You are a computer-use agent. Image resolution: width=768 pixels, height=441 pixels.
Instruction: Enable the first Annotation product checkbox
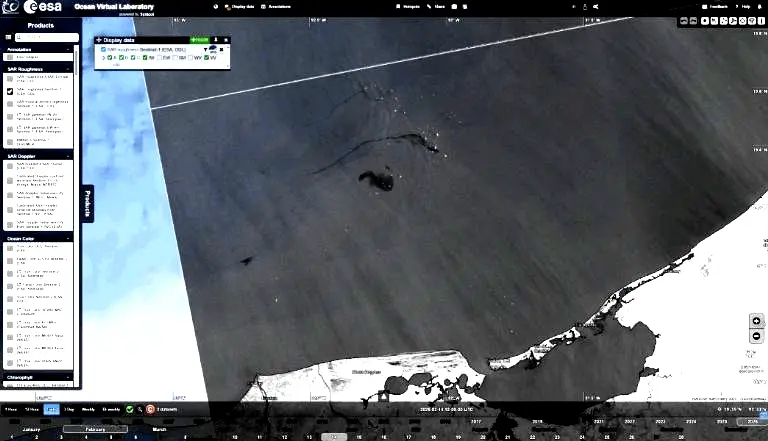click(10, 57)
